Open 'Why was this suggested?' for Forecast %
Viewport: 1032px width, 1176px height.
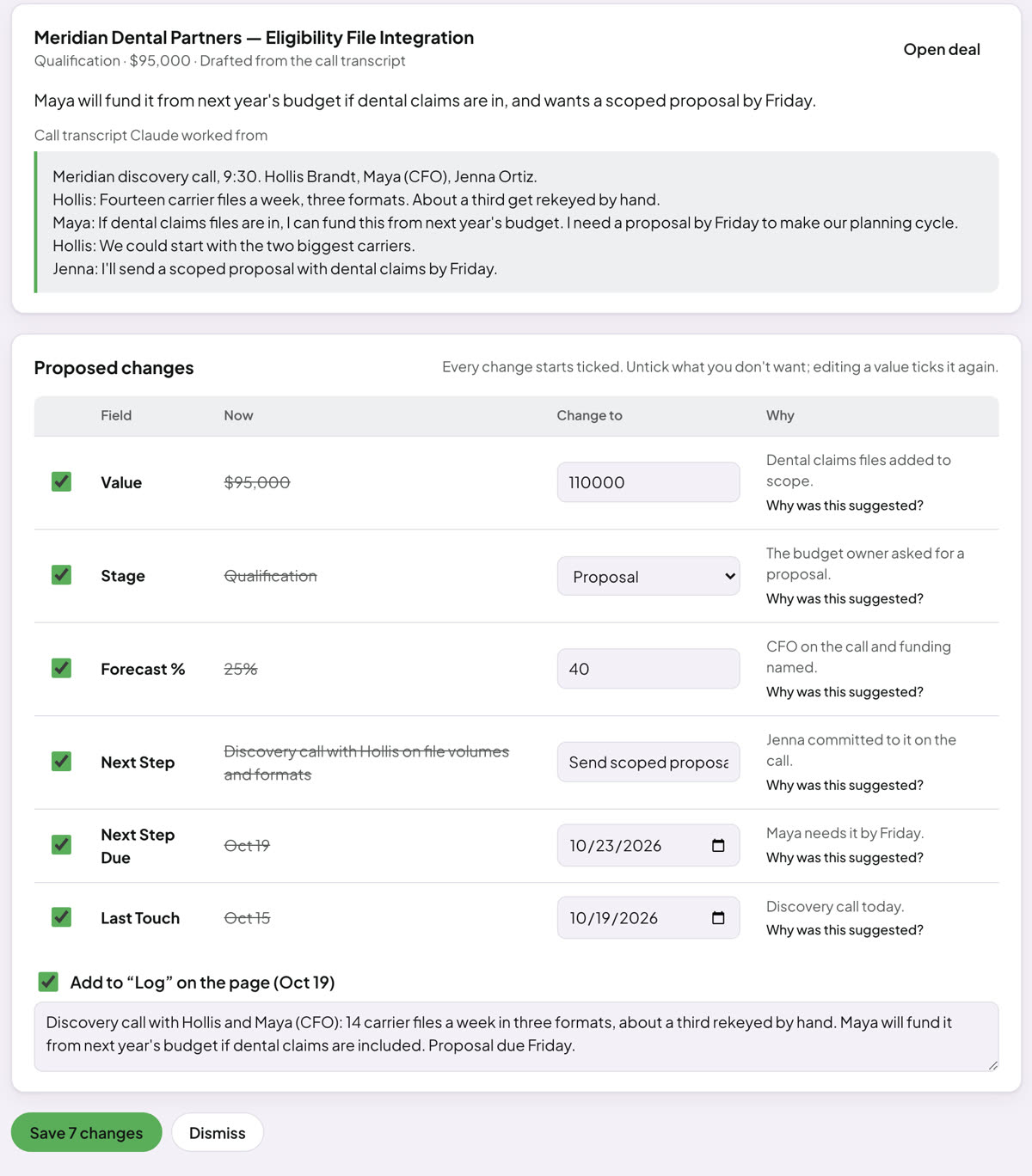845,692
